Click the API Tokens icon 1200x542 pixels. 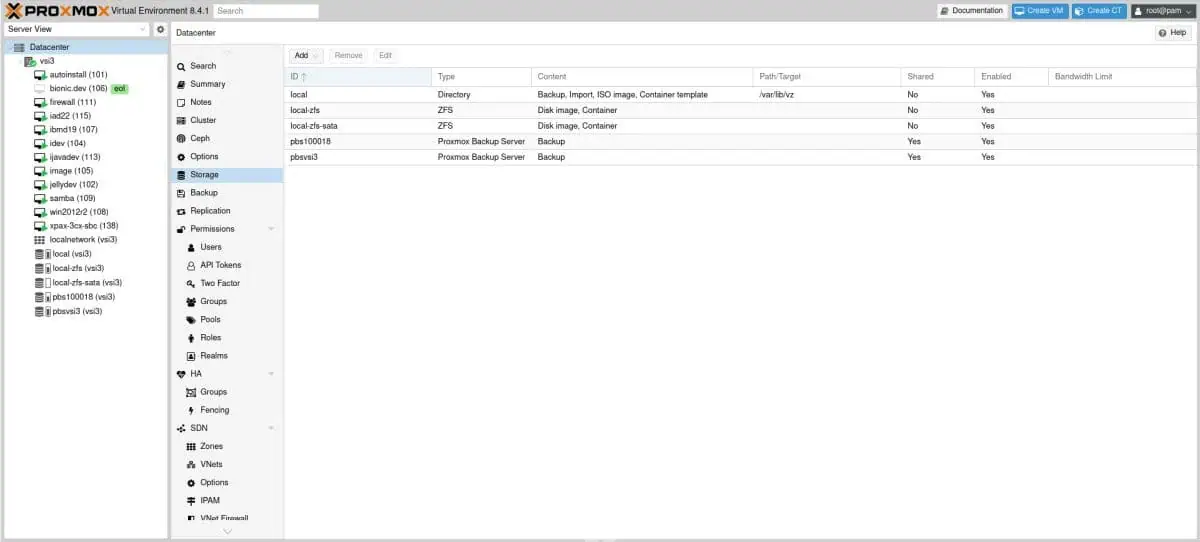coord(191,266)
